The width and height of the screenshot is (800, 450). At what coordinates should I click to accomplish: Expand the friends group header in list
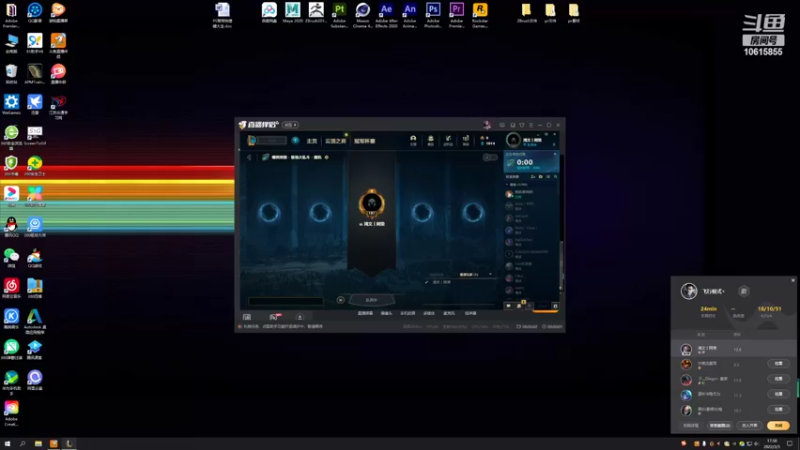(x=517, y=185)
